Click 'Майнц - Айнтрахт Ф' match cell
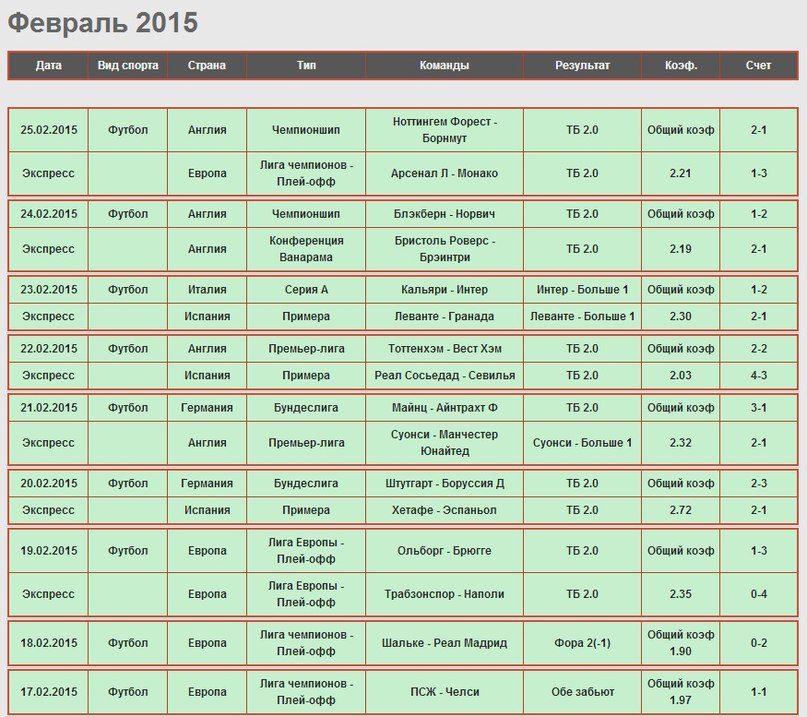807x717 pixels. click(444, 408)
